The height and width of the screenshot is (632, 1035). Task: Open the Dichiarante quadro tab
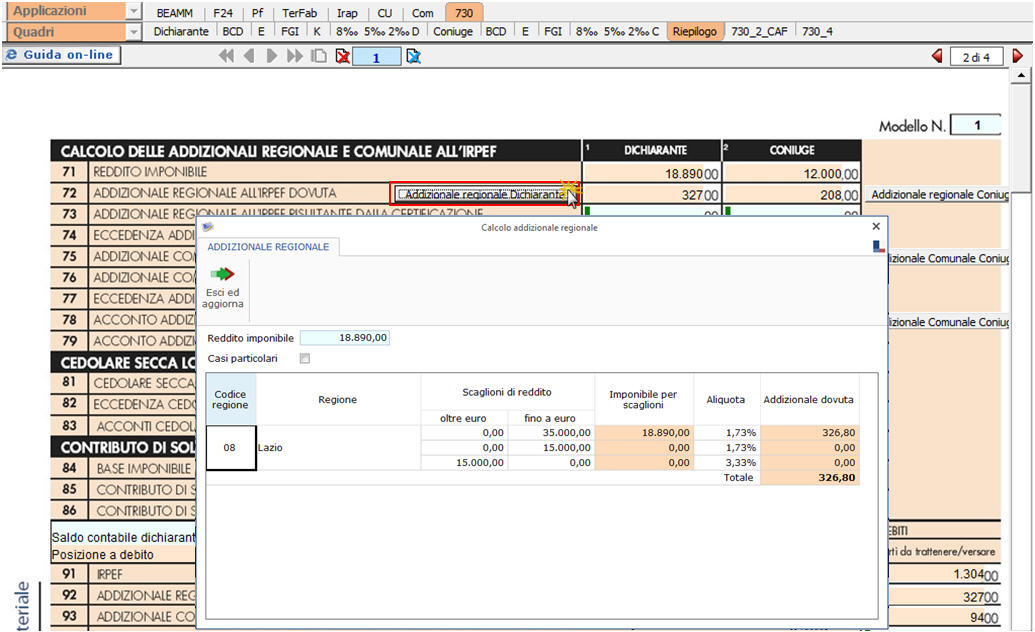(181, 31)
